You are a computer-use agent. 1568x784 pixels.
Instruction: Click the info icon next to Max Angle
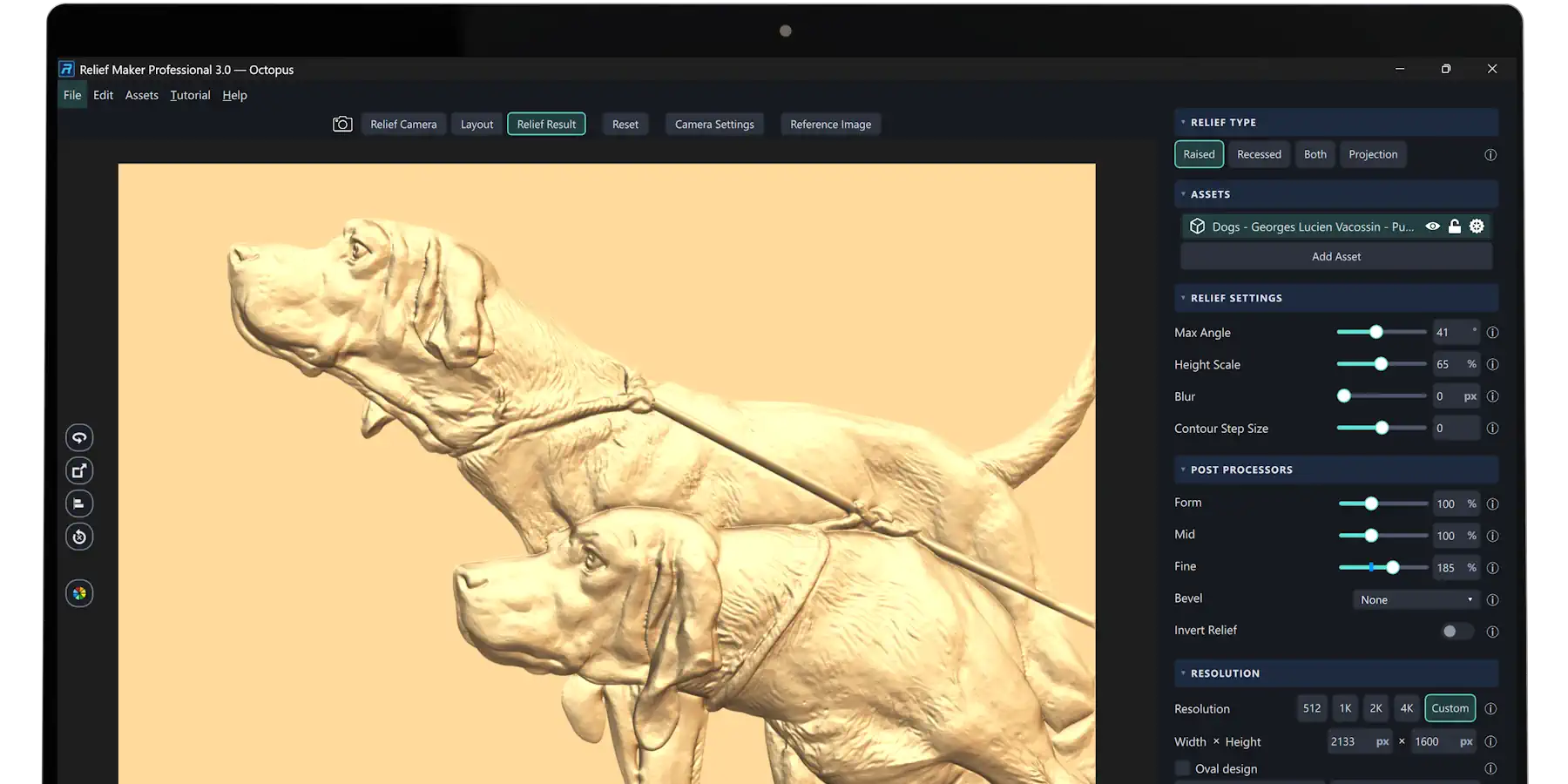[x=1492, y=333]
